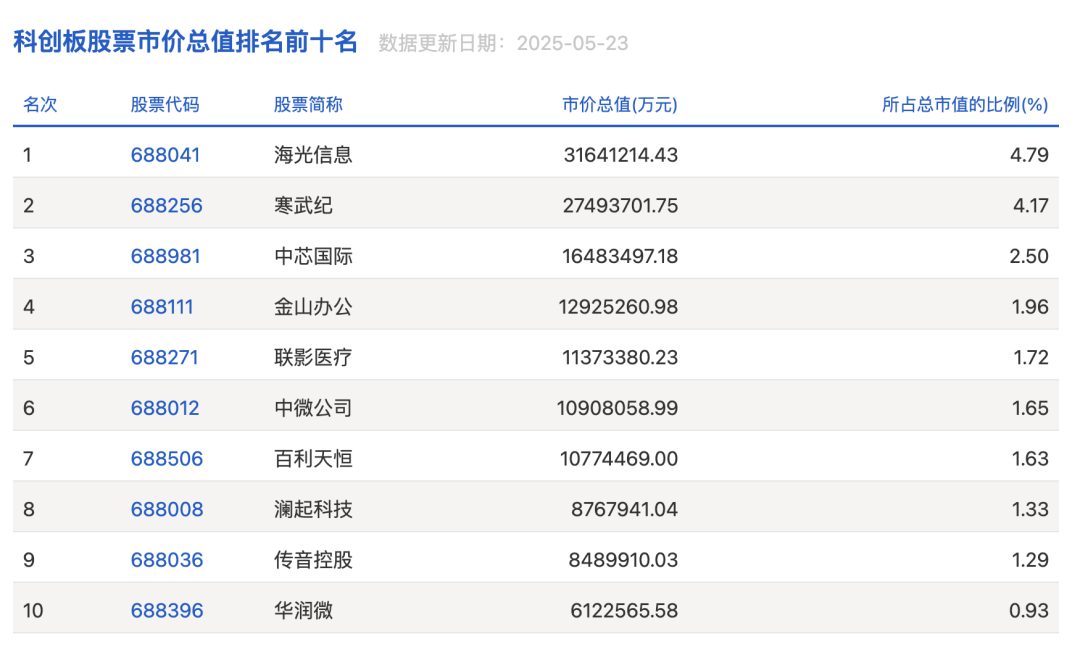1080x652 pixels.
Task: Select stock name 中芯国际
Action: point(313,256)
